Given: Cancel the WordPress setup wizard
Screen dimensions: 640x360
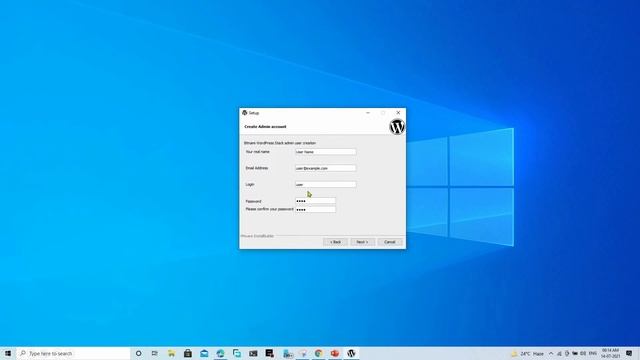Looking at the screenshot, I should [389, 242].
